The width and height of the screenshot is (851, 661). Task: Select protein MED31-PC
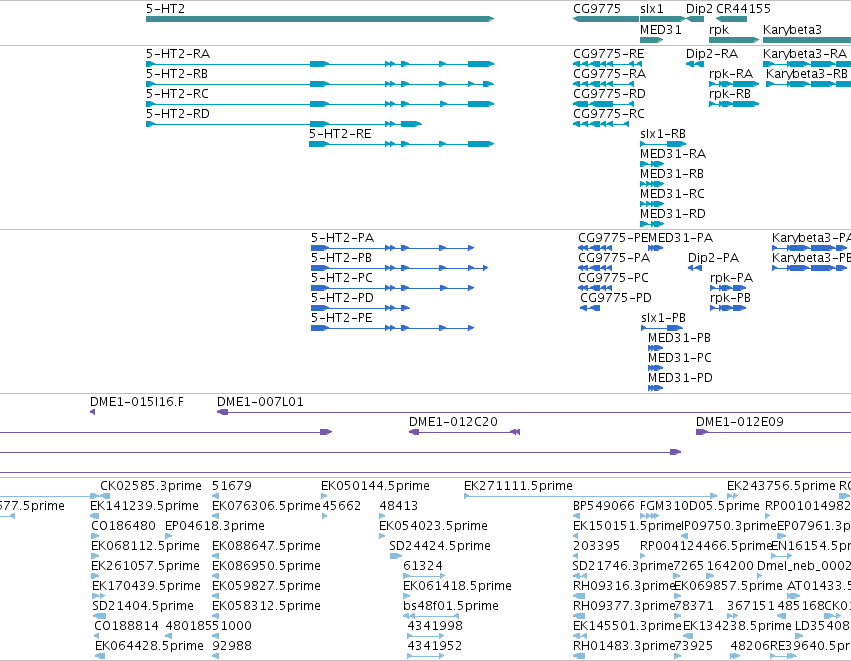click(656, 368)
